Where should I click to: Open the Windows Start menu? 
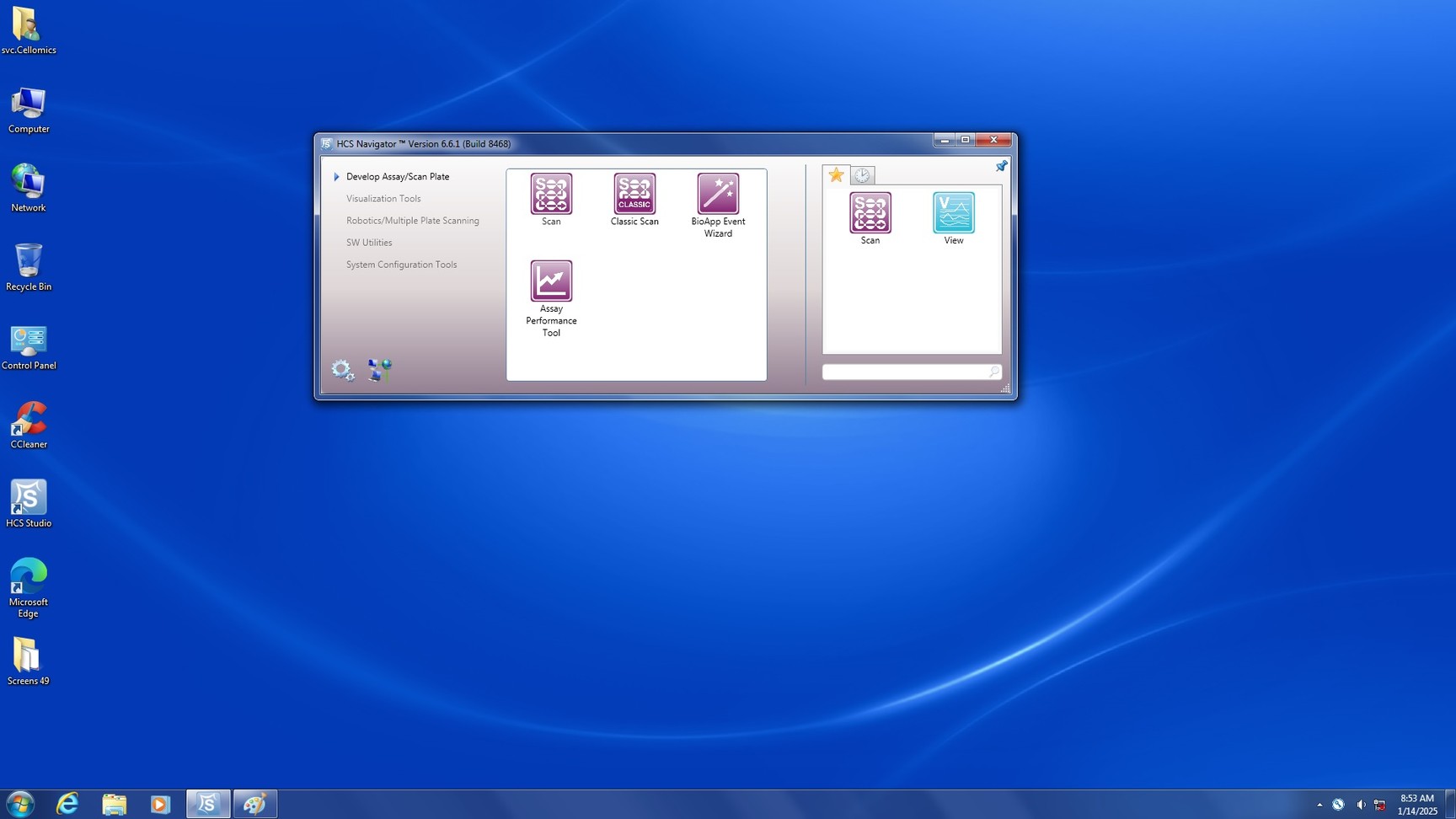19,804
